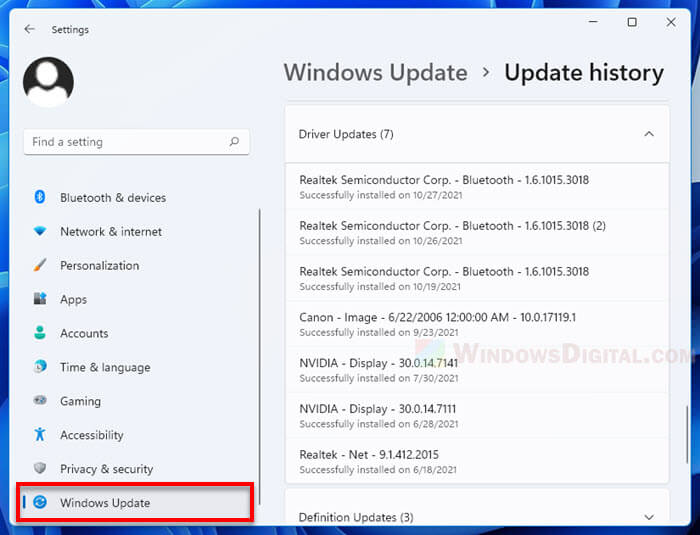Click the sidebar navigation scrollbar

[259, 356]
